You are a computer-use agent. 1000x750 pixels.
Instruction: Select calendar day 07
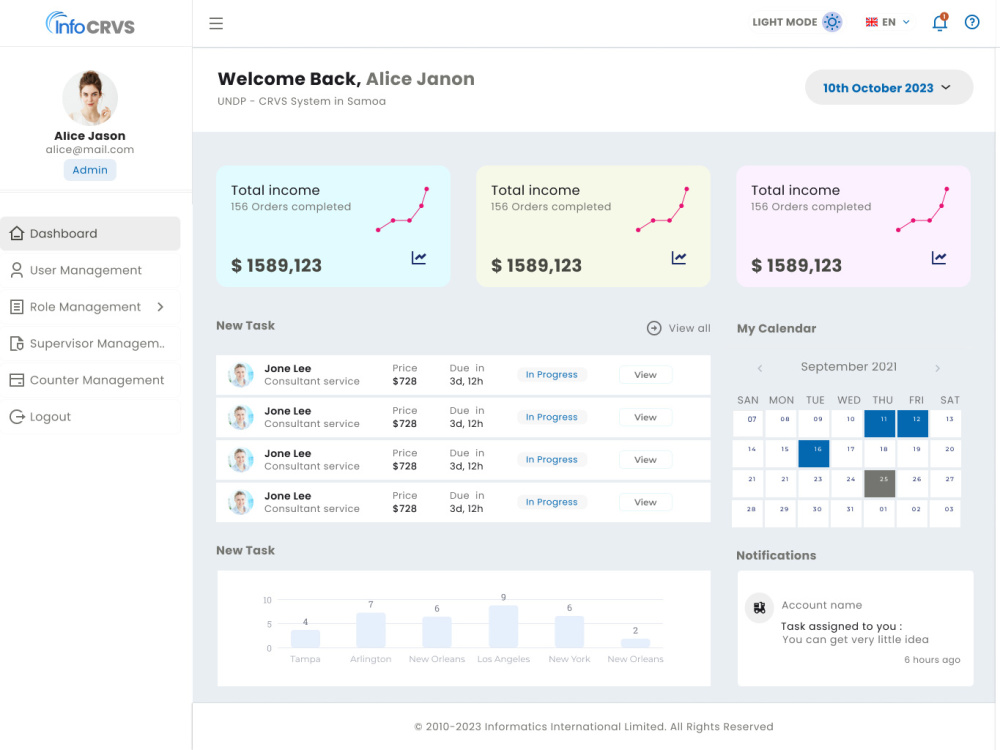[x=748, y=423]
